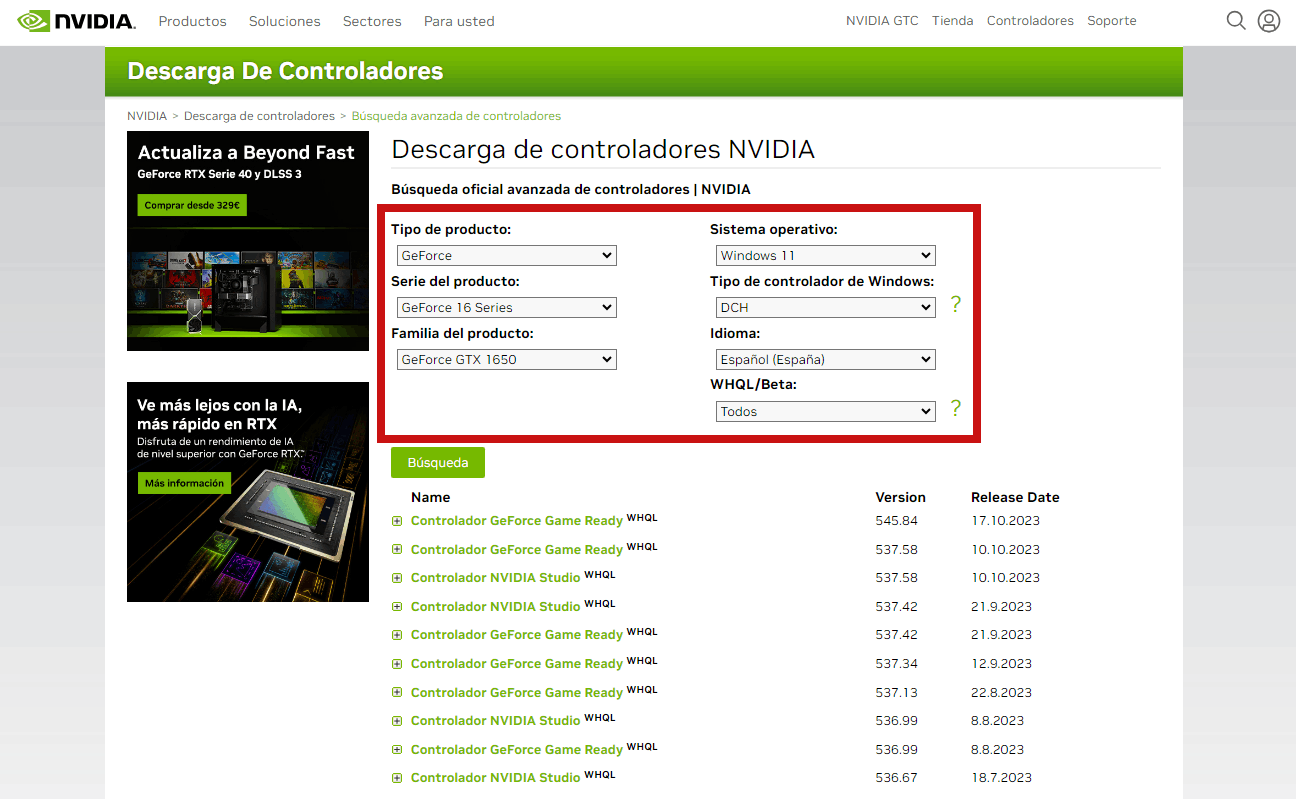This screenshot has width=1296, height=799.
Task: Open Tienda in top navigation
Action: point(953,21)
